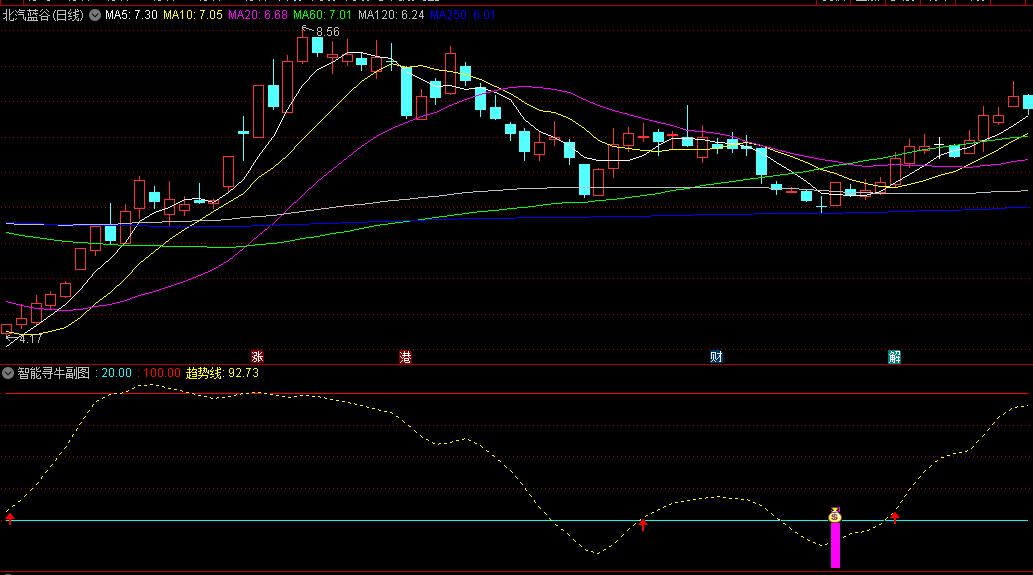Click the middle red arrow signal
1033x575 pixels.
click(x=643, y=523)
